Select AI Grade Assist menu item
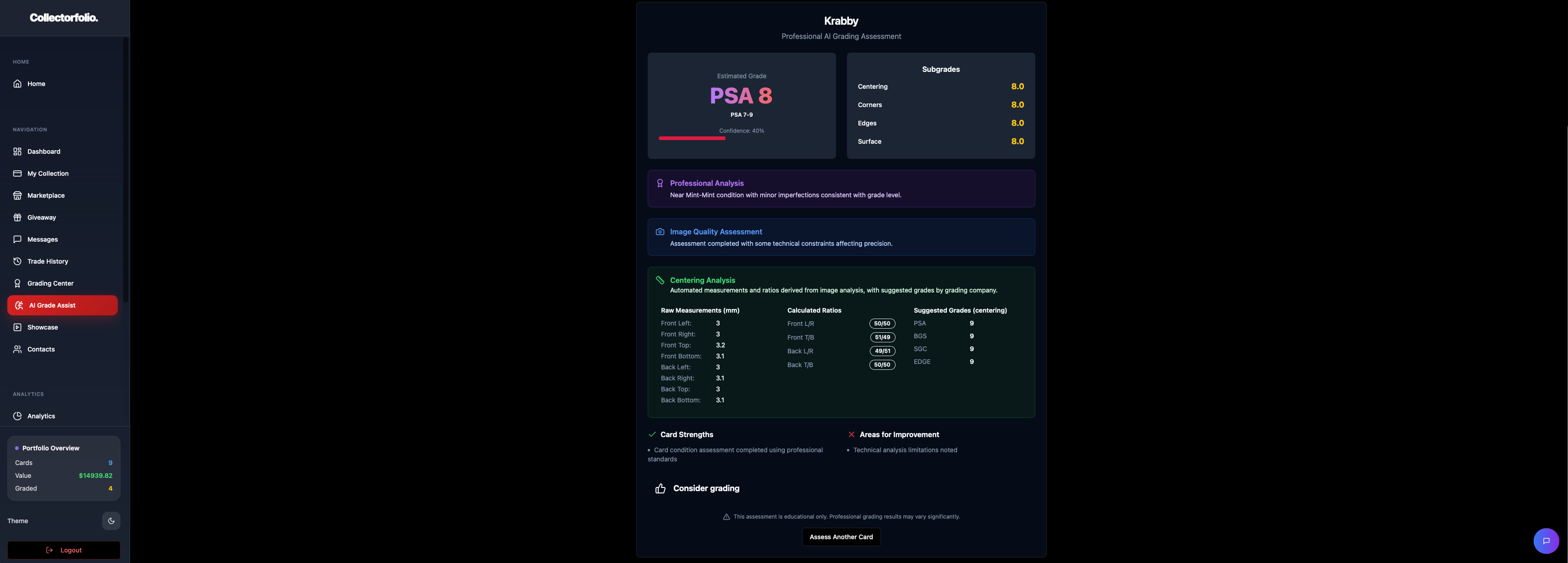The width and height of the screenshot is (1568, 563). tap(62, 305)
